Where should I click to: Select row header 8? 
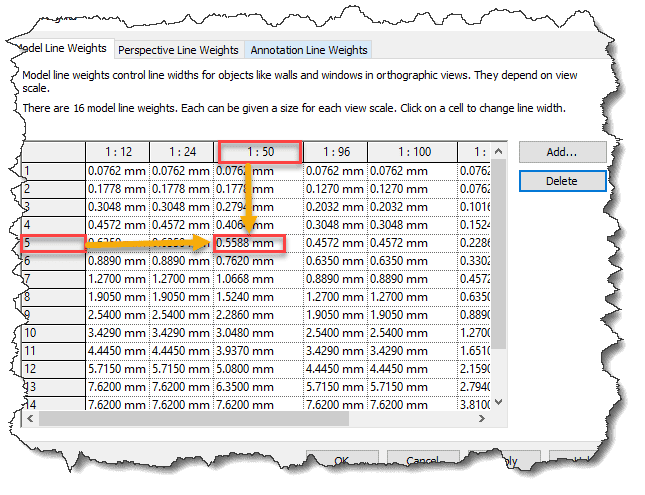[53, 297]
